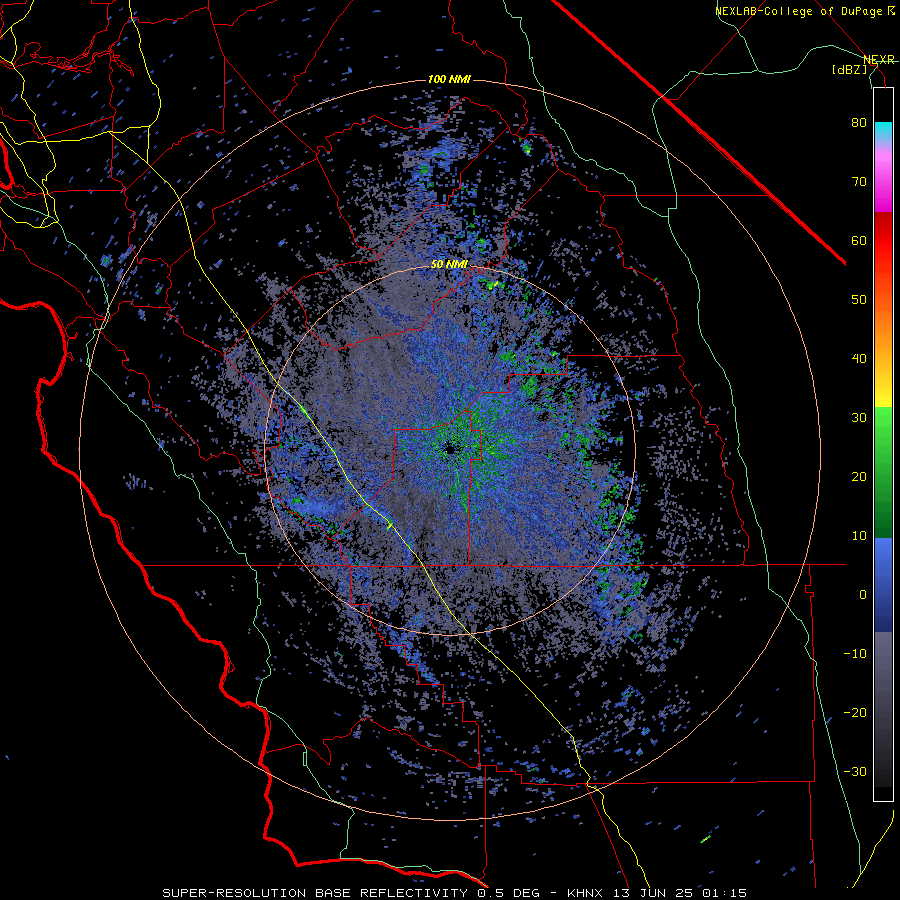Image resolution: width=900 pixels, height=900 pixels.
Task: Click the radar site center point
Action: [x=449, y=449]
